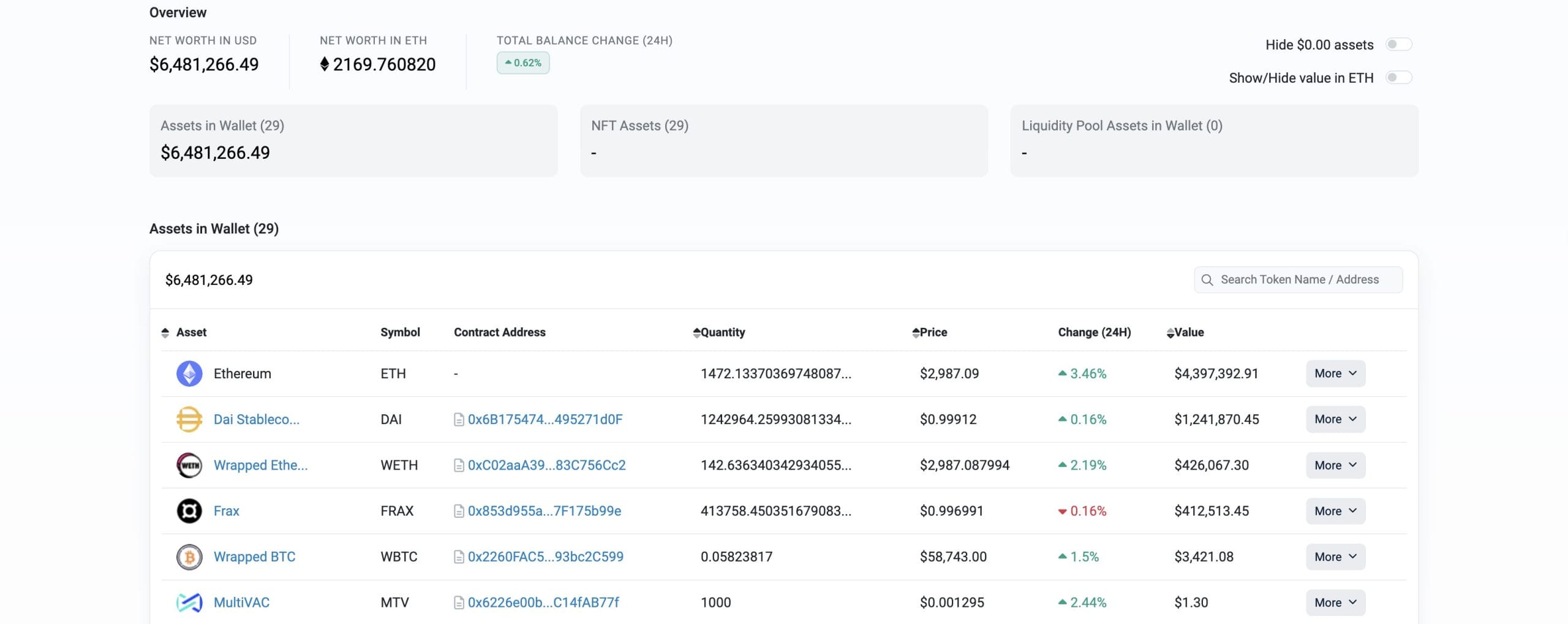This screenshot has height=624, width=1568.
Task: Click the ETH diamond icon beside net worth
Action: pos(325,64)
